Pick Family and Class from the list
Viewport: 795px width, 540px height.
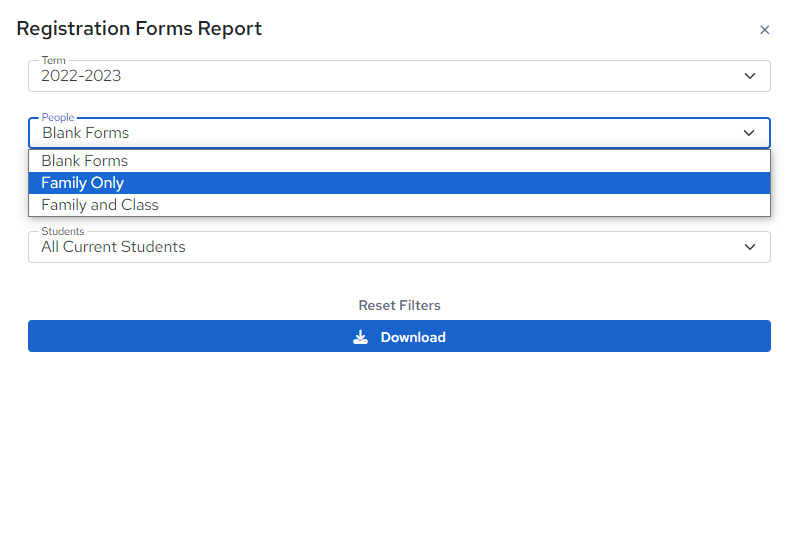pos(399,205)
